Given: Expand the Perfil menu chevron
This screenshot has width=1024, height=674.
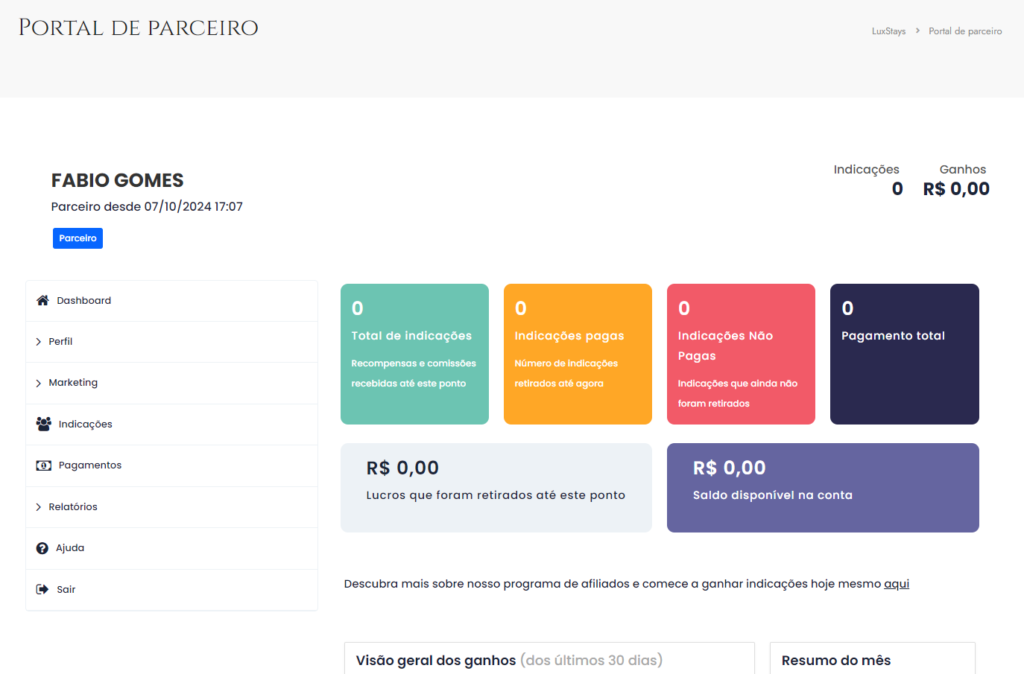Looking at the screenshot, I should [x=38, y=342].
